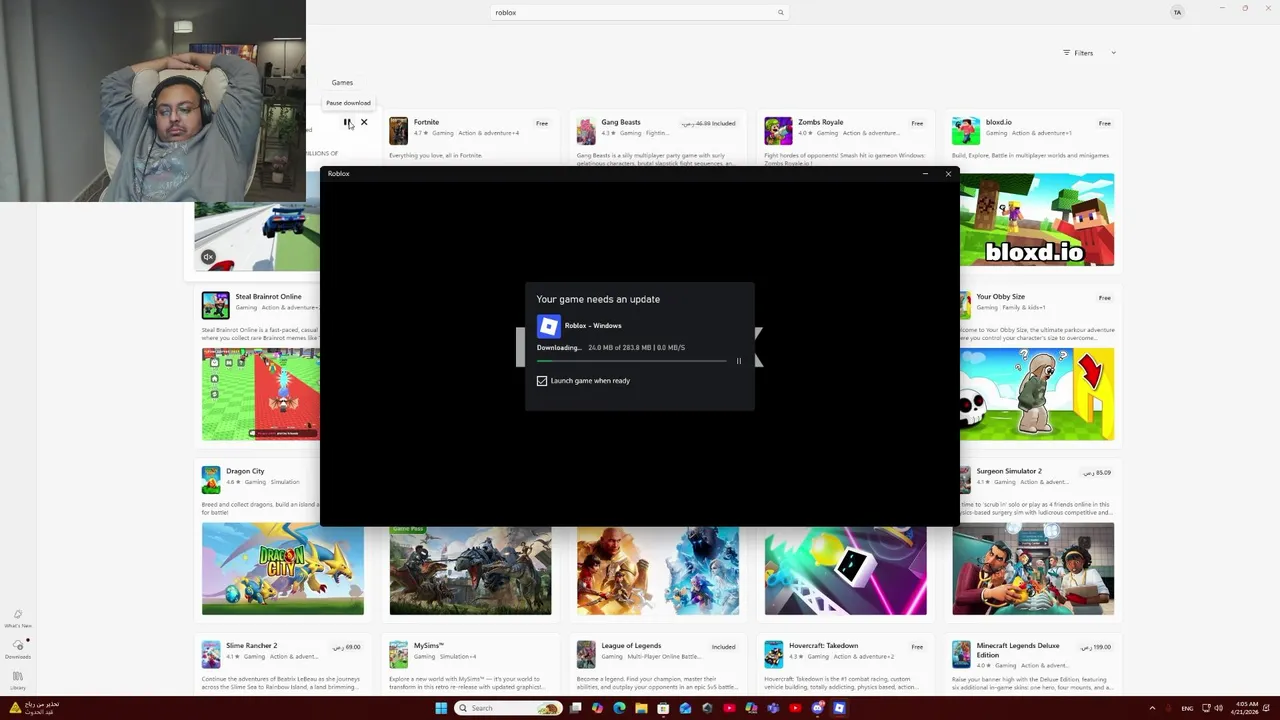Click the League of Legends Included badge
This screenshot has width=1280, height=720.
(723, 647)
